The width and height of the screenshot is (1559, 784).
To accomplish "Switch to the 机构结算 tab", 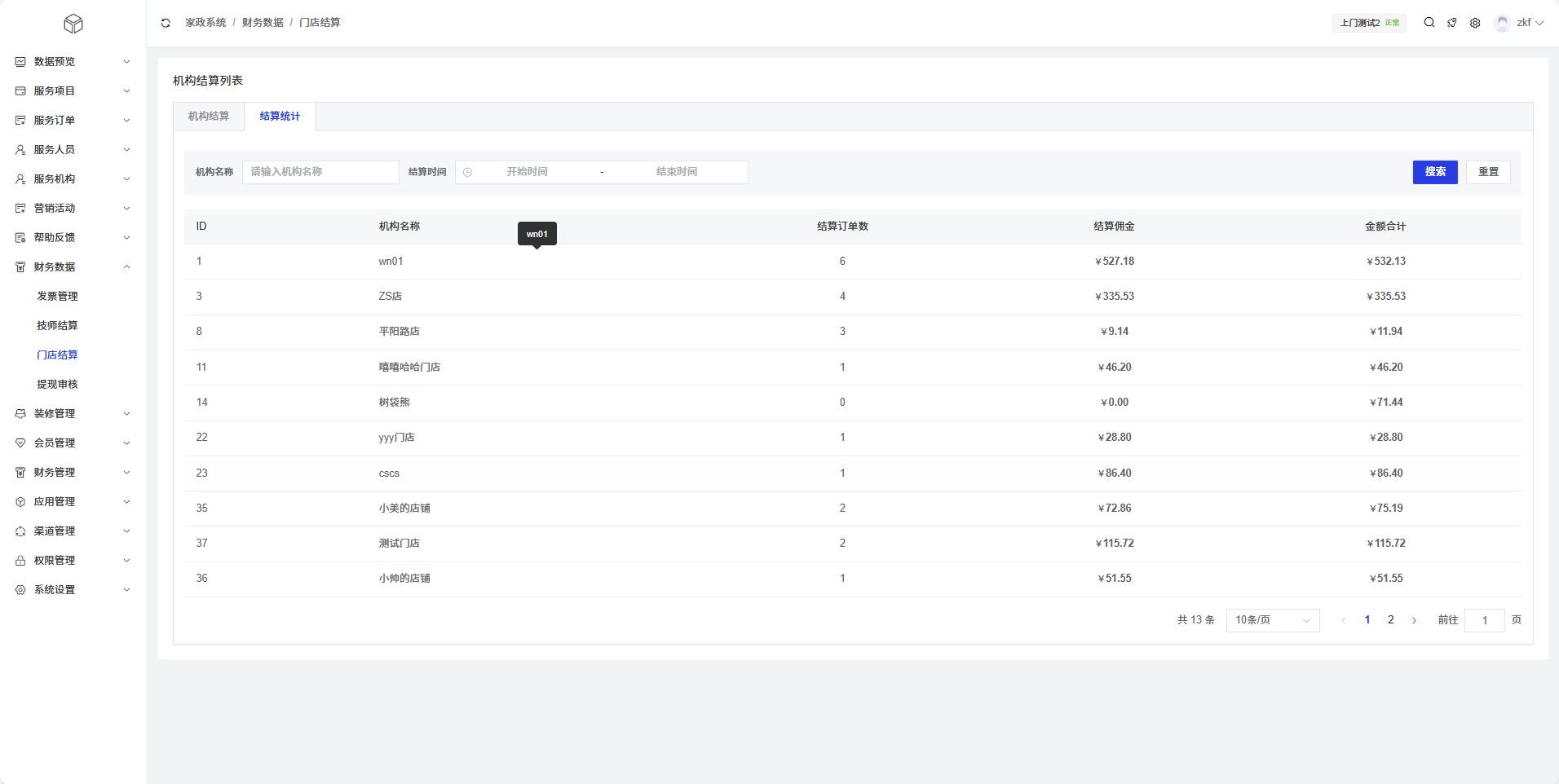I will (x=209, y=117).
